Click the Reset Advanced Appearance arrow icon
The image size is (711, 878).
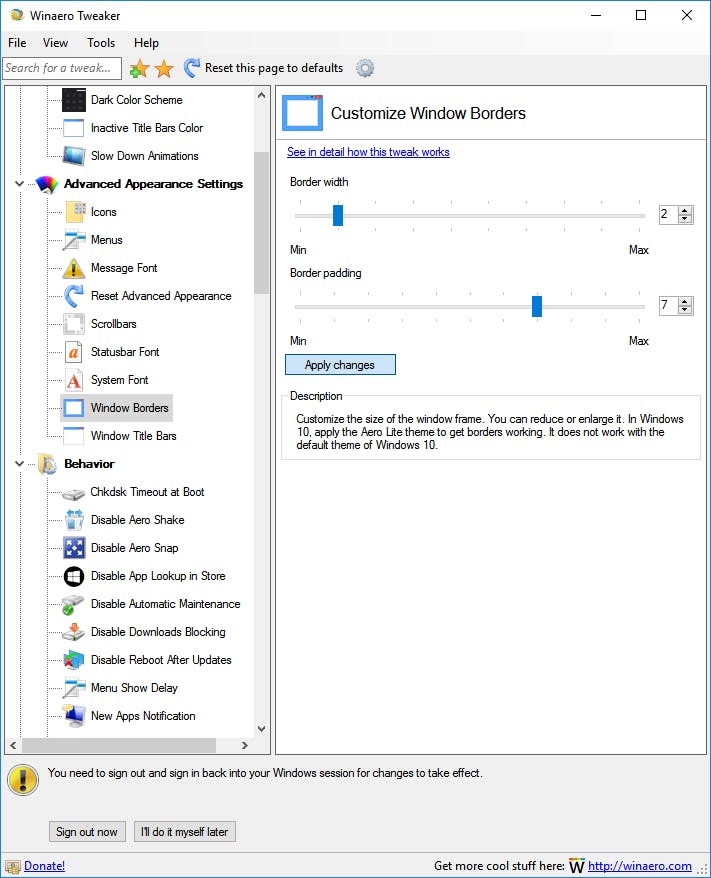[74, 296]
